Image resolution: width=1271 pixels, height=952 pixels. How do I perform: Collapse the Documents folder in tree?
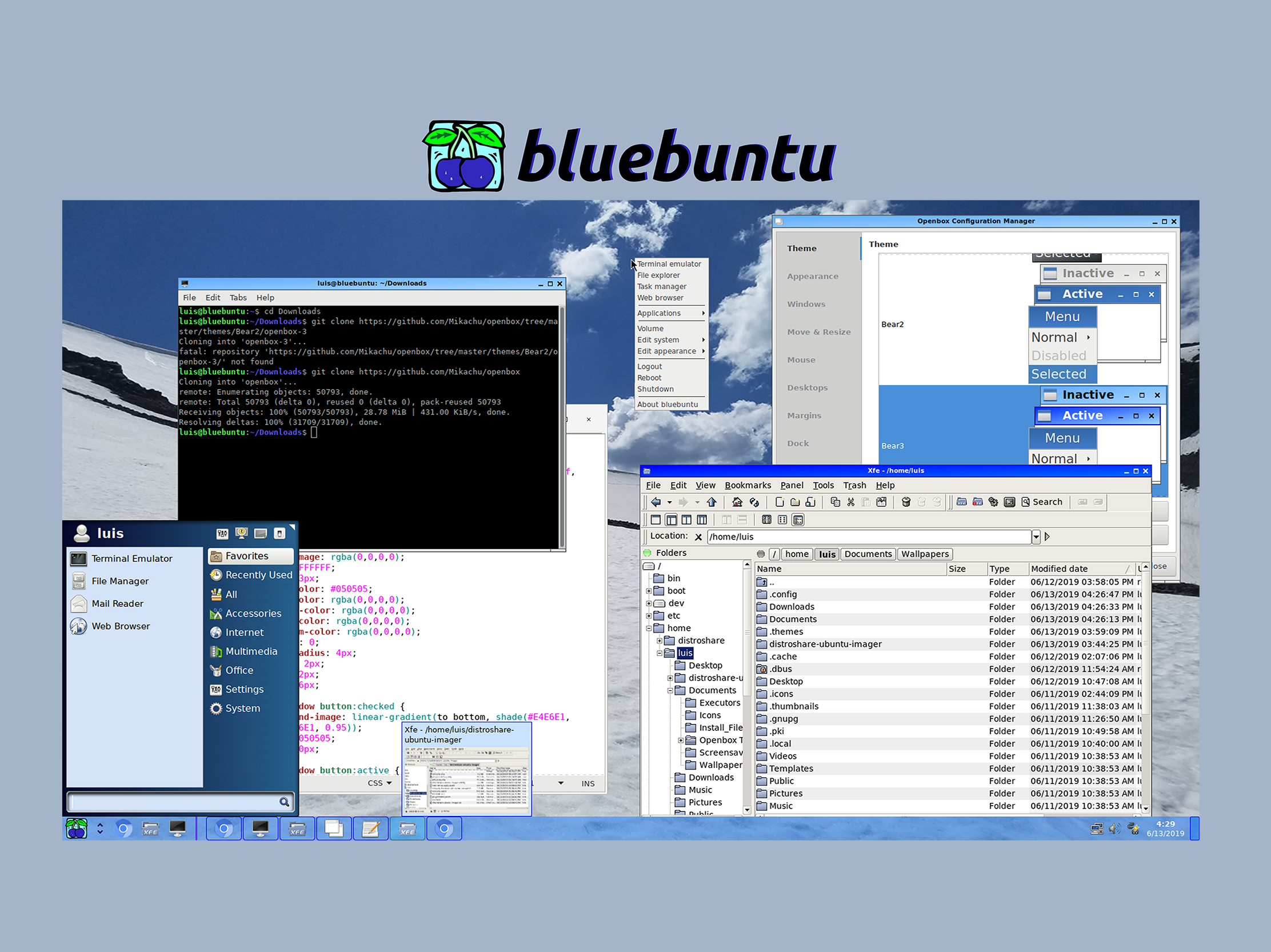[x=670, y=691]
